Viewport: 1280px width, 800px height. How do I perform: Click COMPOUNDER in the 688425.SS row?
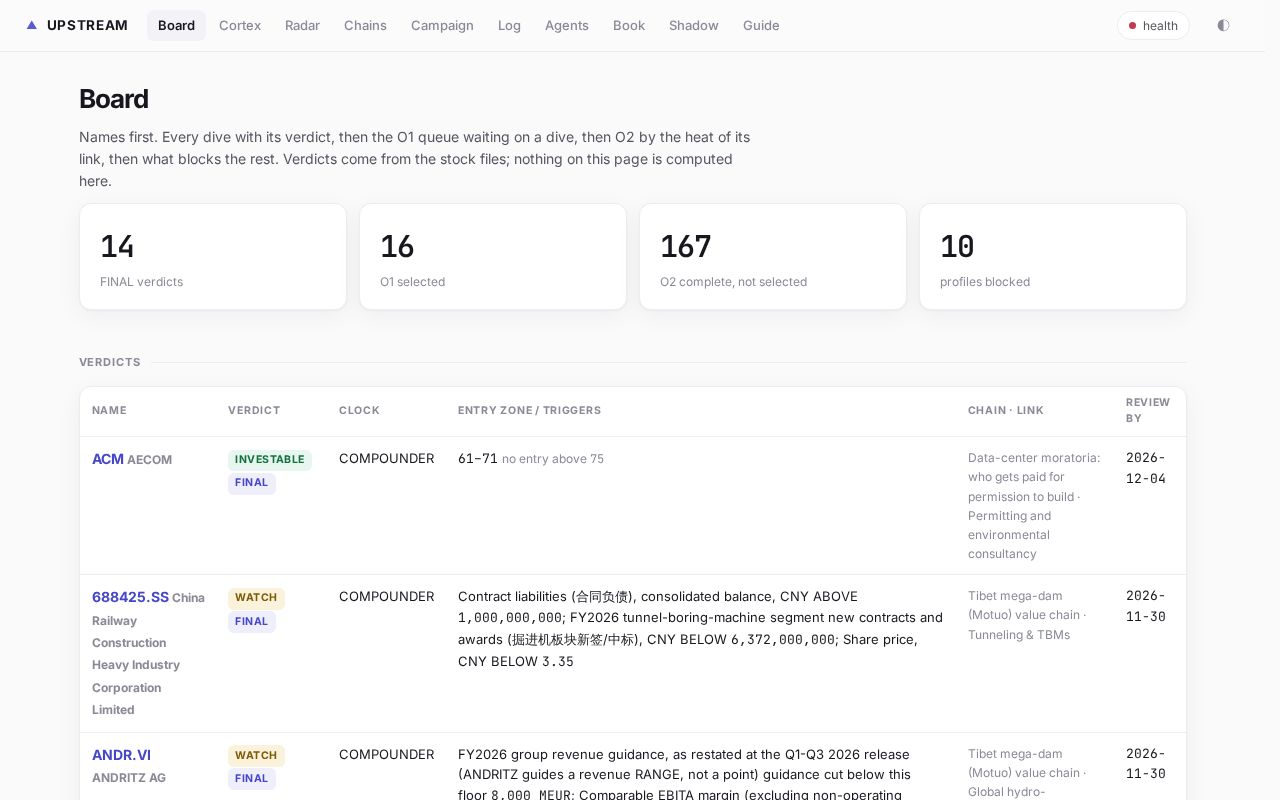point(387,597)
